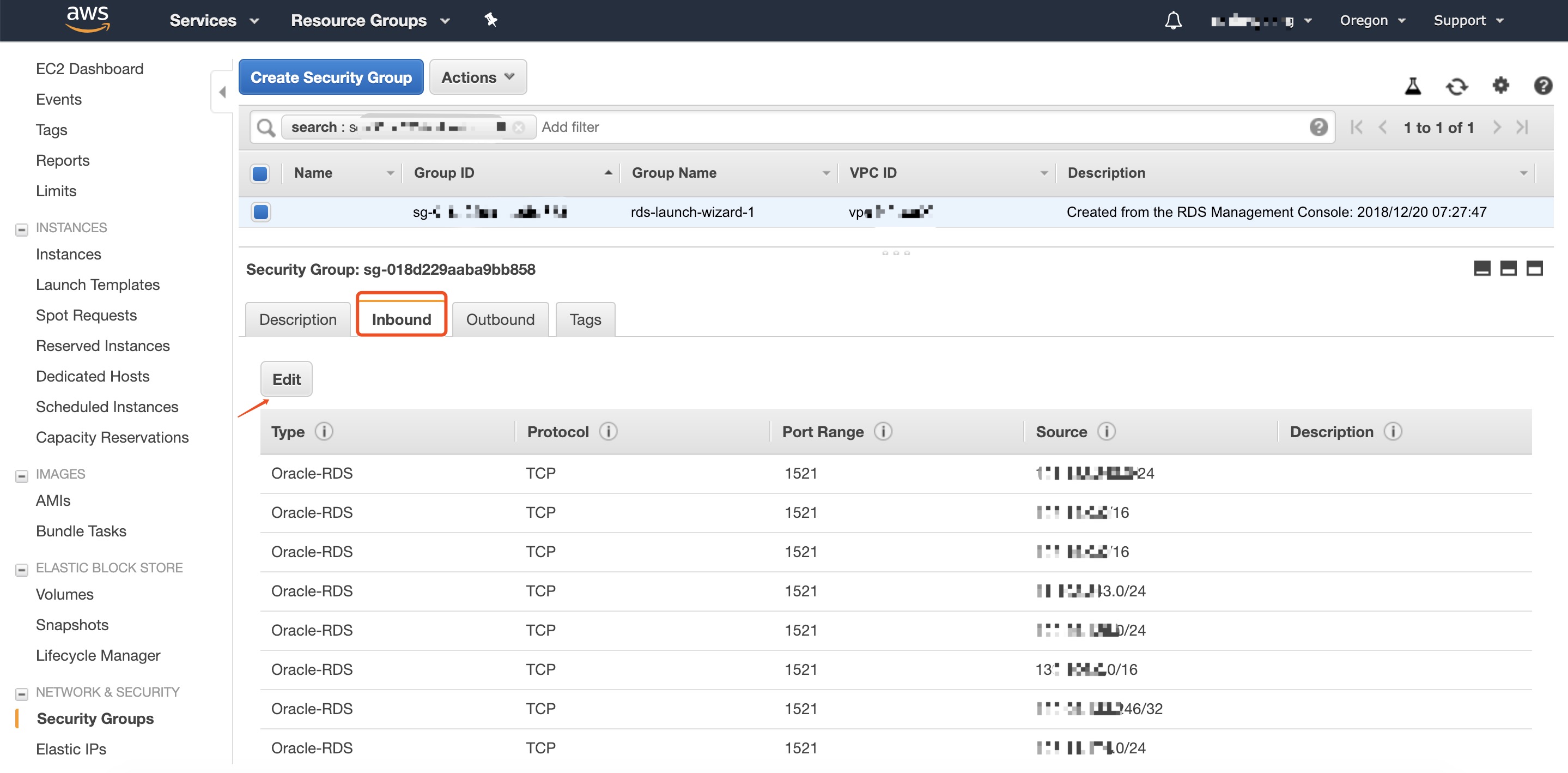
Task: Toggle the select-all checkbox in table header
Action: (x=260, y=173)
